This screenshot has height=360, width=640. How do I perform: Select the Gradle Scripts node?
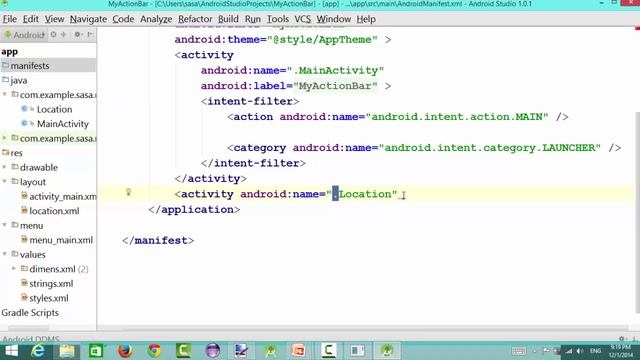[x=30, y=313]
